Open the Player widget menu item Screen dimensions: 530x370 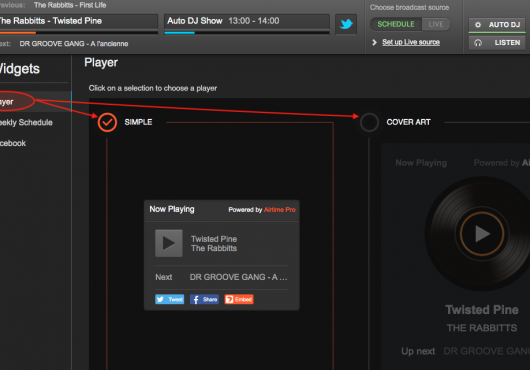pos(35,102)
